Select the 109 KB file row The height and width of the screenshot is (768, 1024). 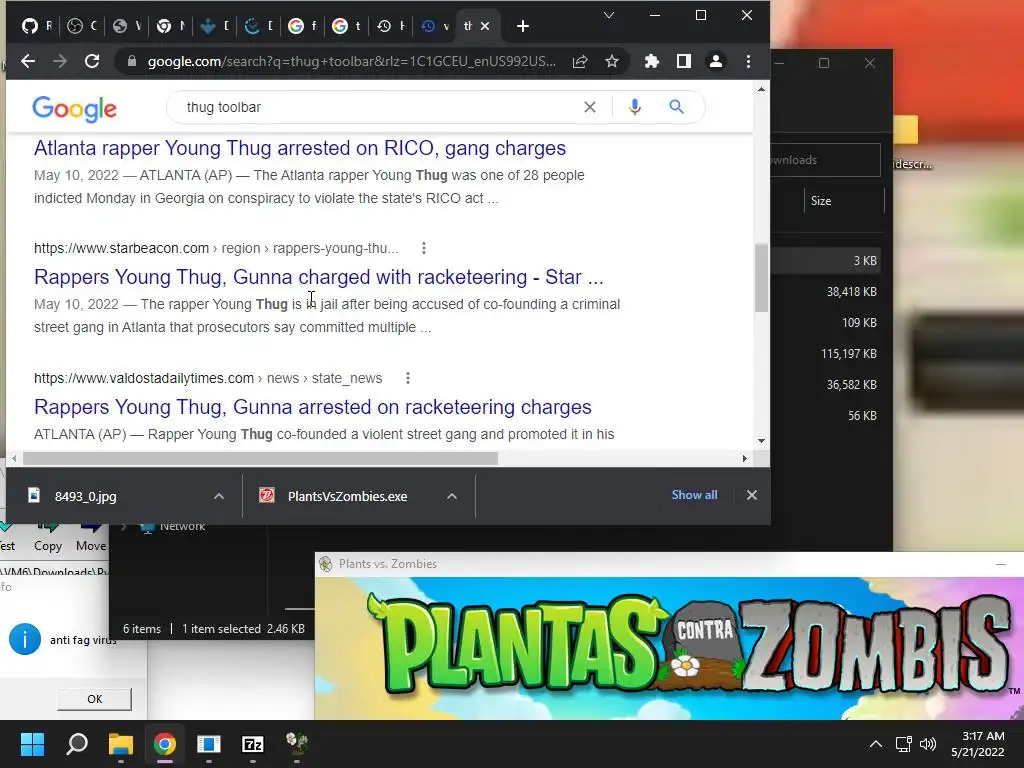[826, 323]
